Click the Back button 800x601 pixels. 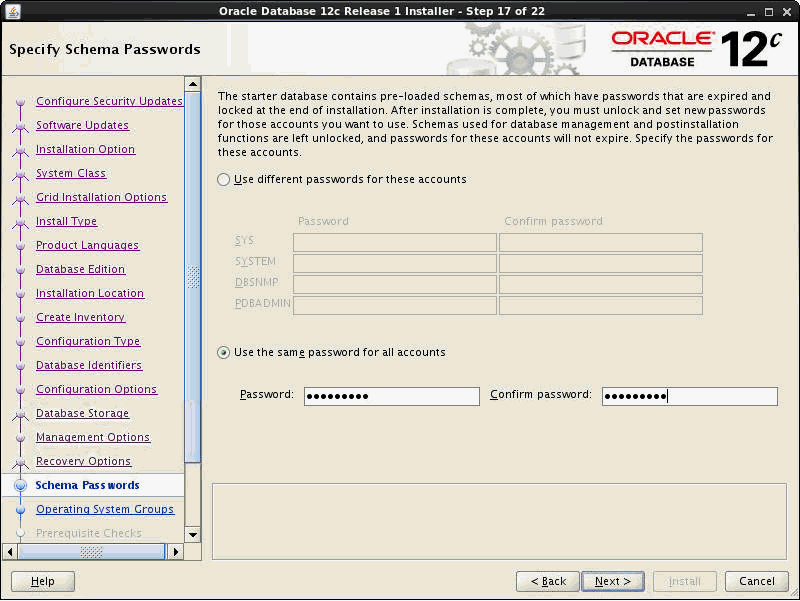coord(547,581)
